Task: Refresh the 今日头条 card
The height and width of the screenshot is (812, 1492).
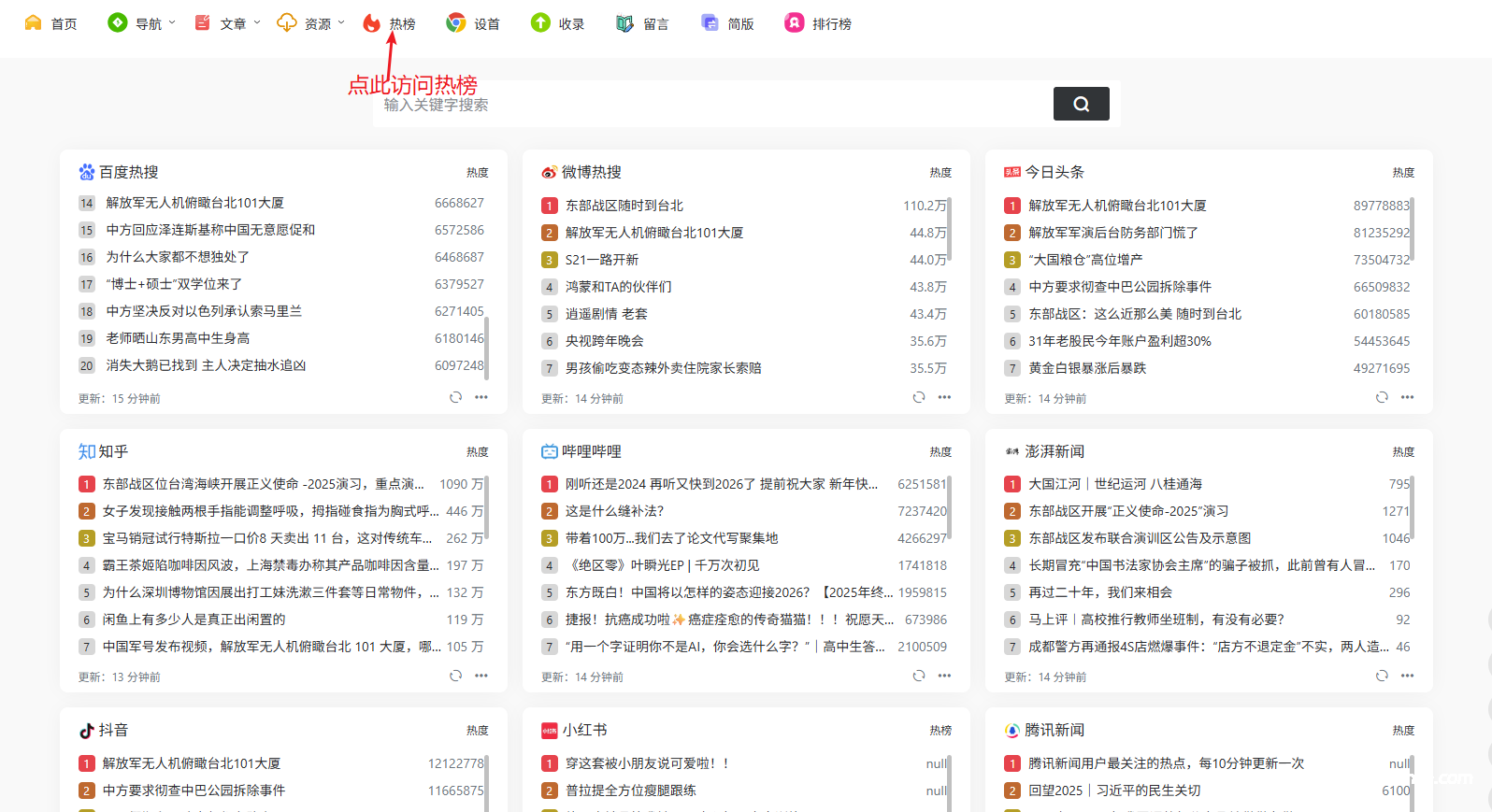Action: pos(1382,397)
